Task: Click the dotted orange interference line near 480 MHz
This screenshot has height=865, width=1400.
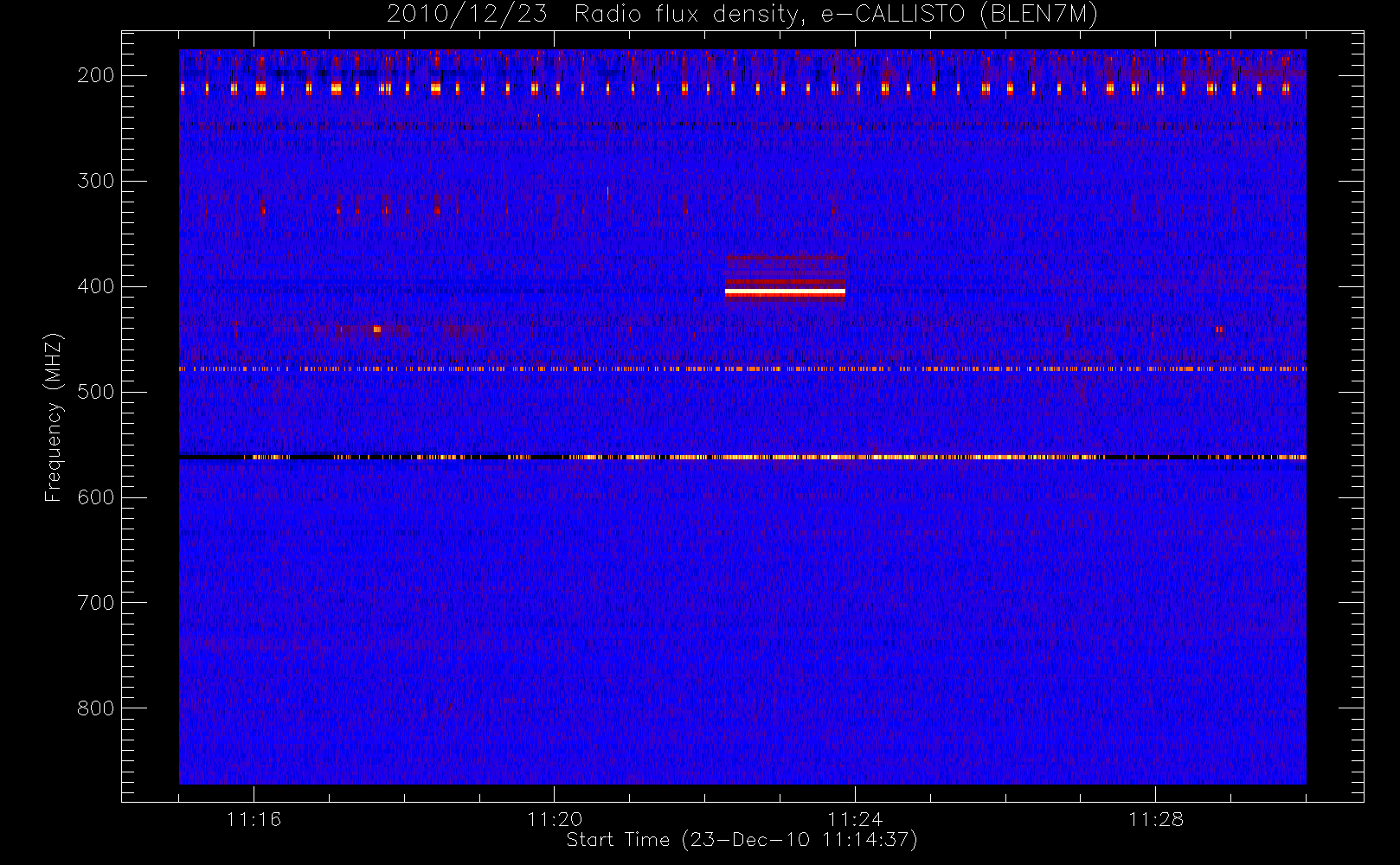Action: coord(742,368)
